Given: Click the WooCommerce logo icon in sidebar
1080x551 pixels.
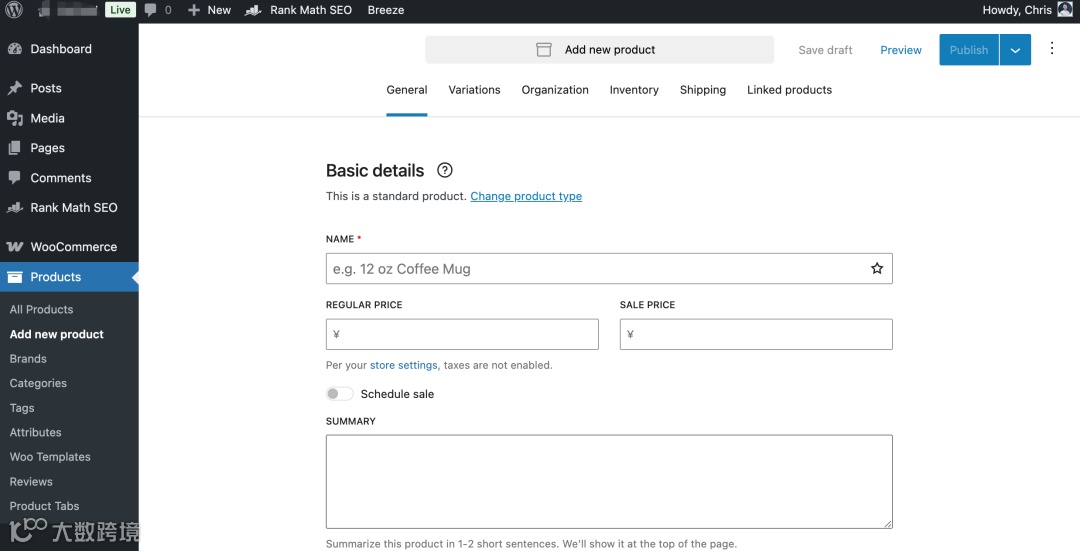Looking at the screenshot, I should [x=15, y=247].
